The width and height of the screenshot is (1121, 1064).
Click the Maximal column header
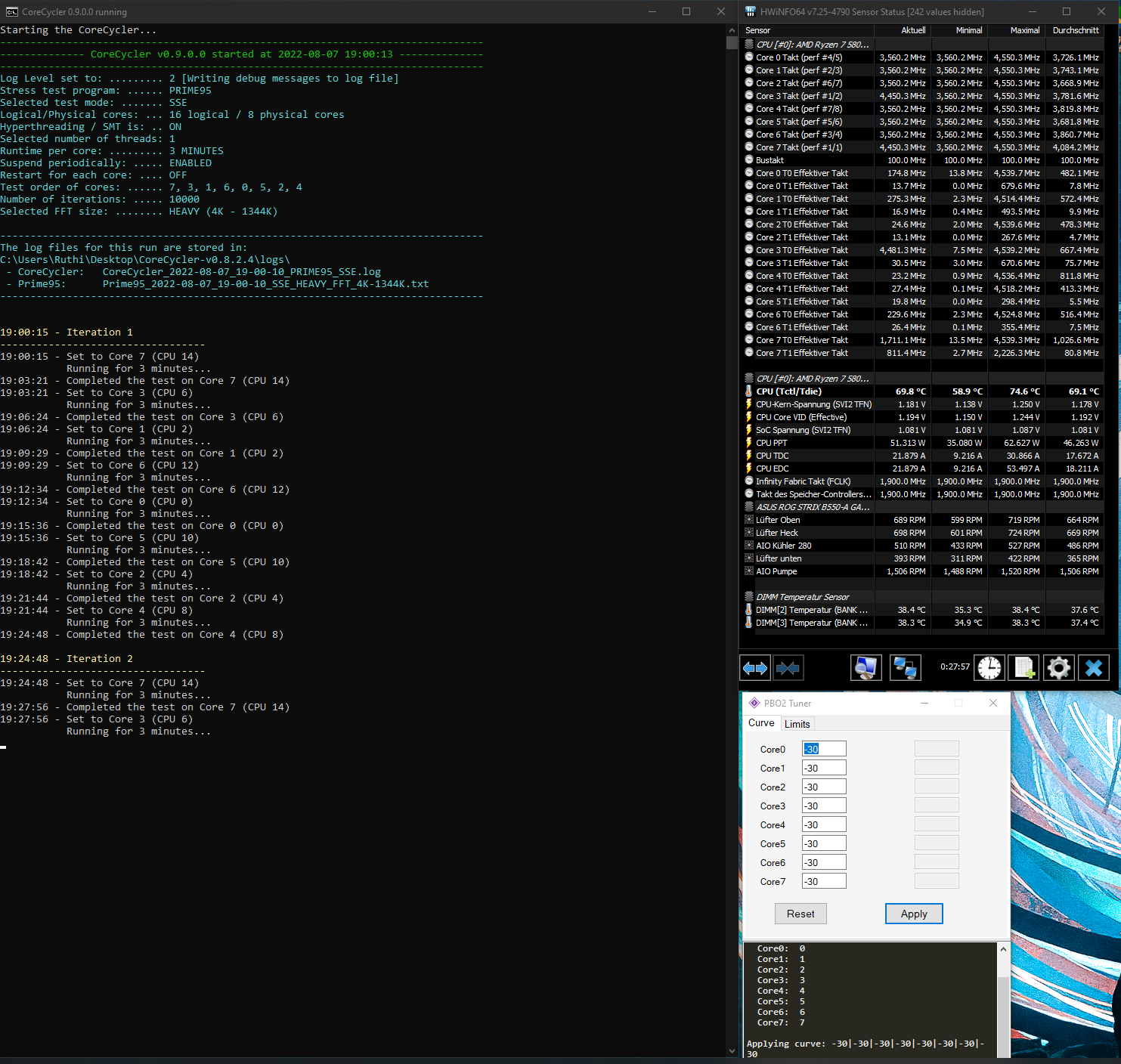click(x=1016, y=30)
